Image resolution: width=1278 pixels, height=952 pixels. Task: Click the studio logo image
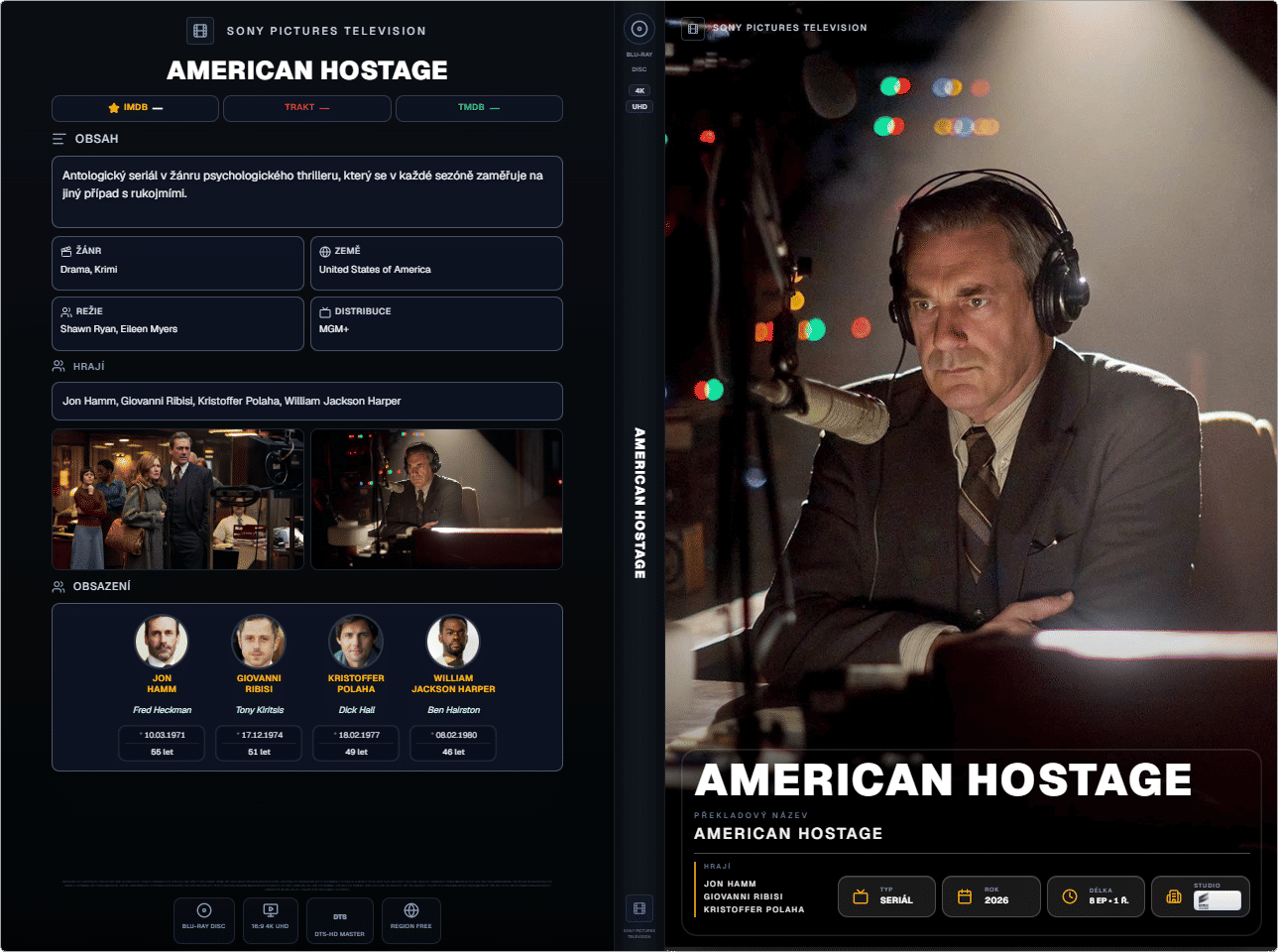pyautogui.click(x=1218, y=900)
